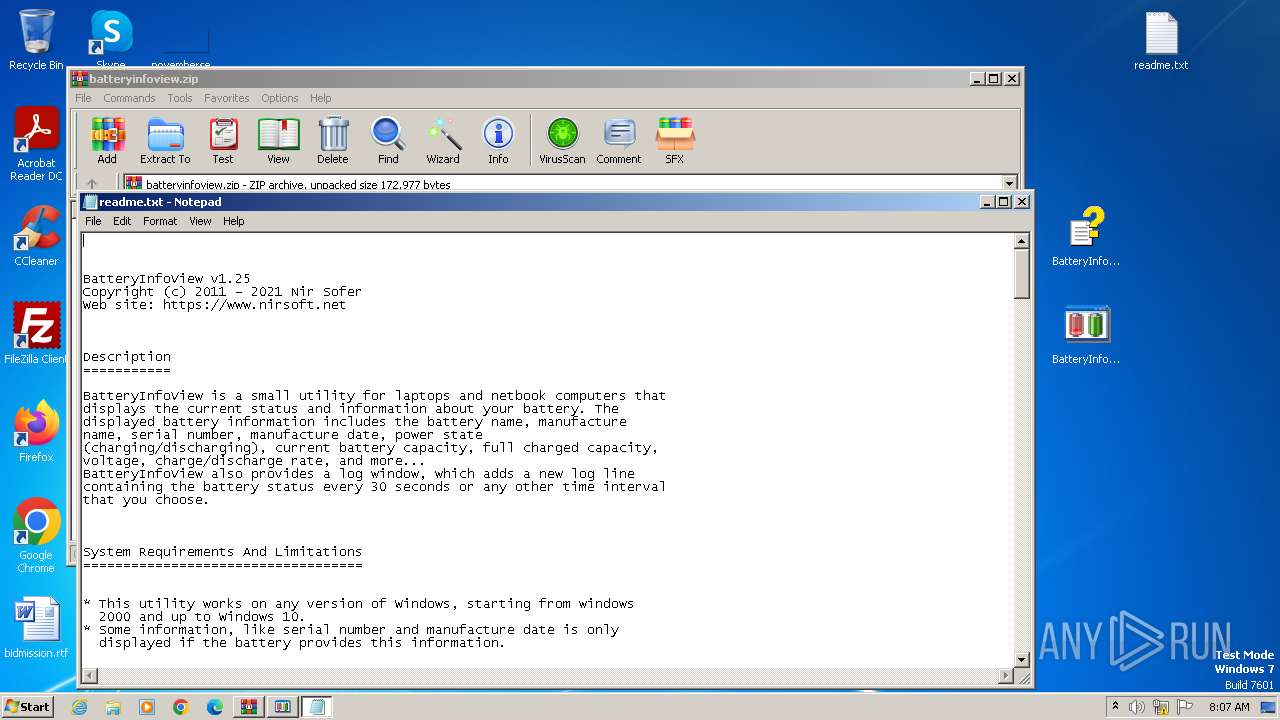
Task: Click Notepad vertical scrollbar thumb
Action: point(1022,274)
